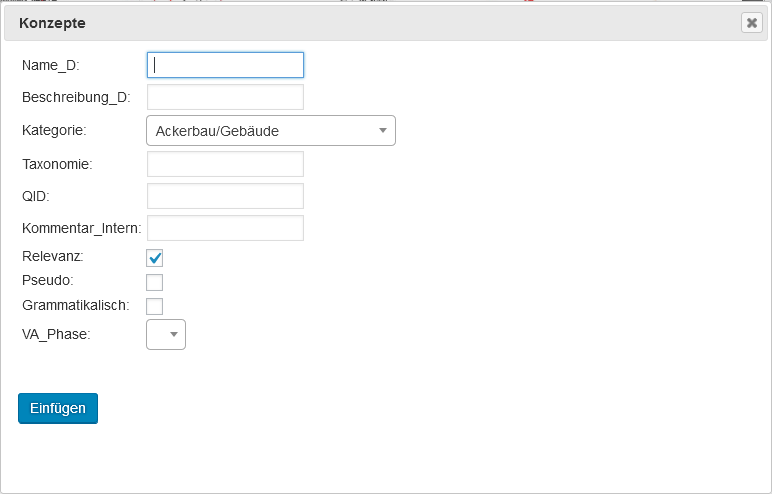
Task: Expand the VA_Phase dropdown
Action: click(166, 334)
